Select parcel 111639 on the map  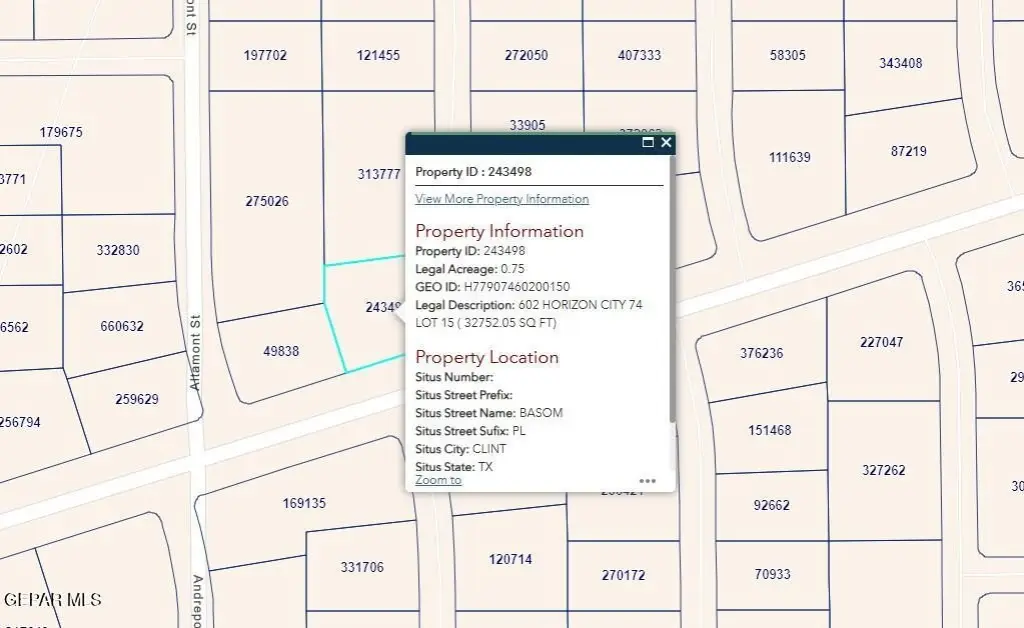tap(790, 157)
